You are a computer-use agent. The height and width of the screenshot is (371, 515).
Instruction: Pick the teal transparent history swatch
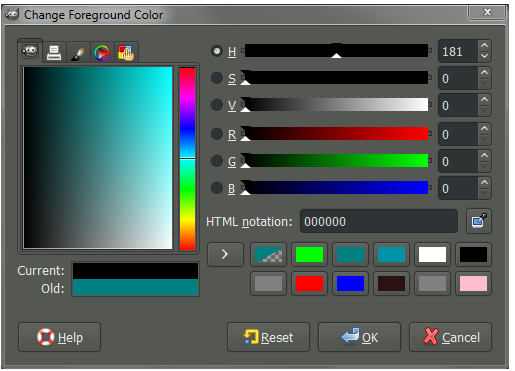point(268,255)
